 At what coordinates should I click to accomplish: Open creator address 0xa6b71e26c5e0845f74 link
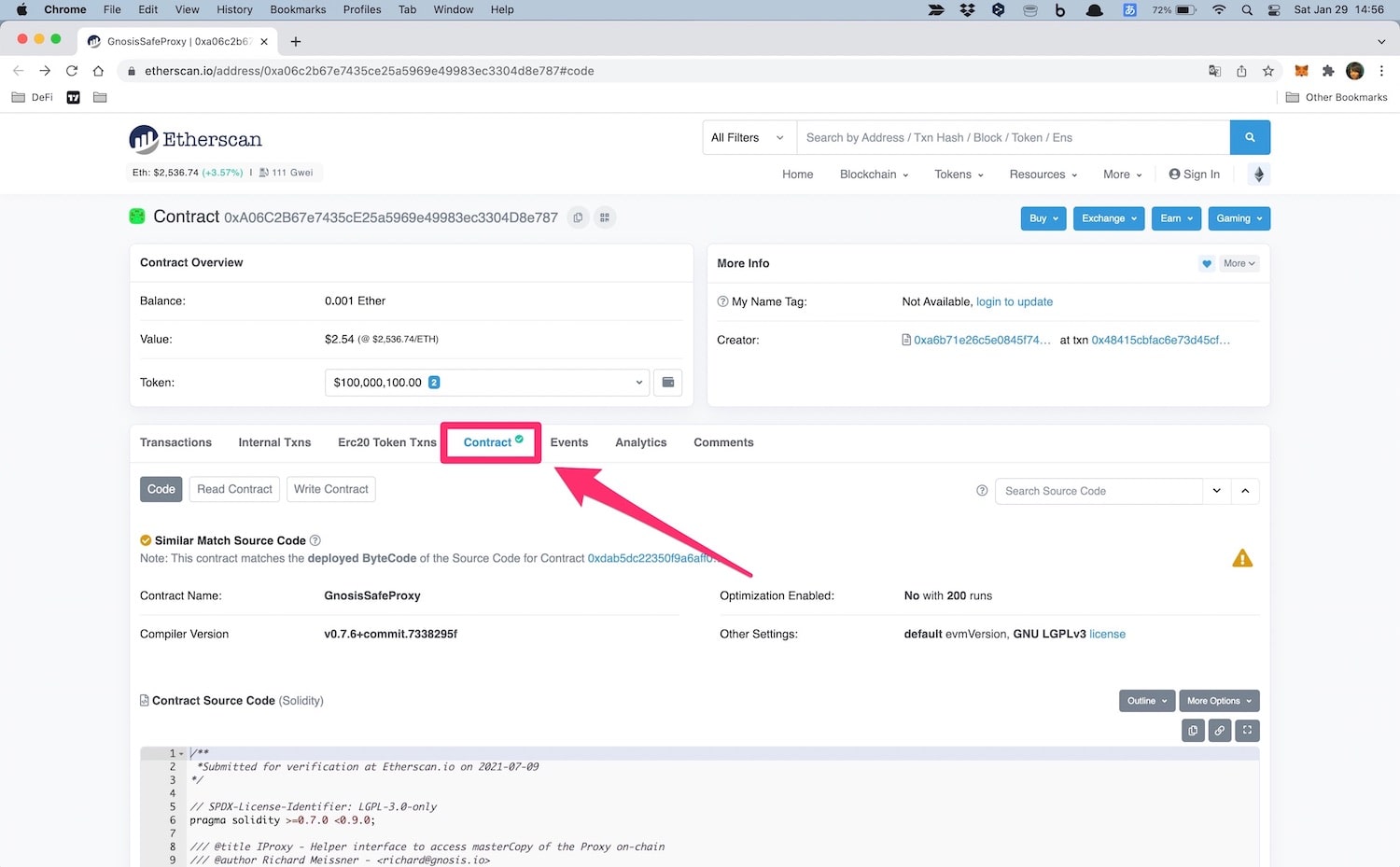tap(982, 340)
